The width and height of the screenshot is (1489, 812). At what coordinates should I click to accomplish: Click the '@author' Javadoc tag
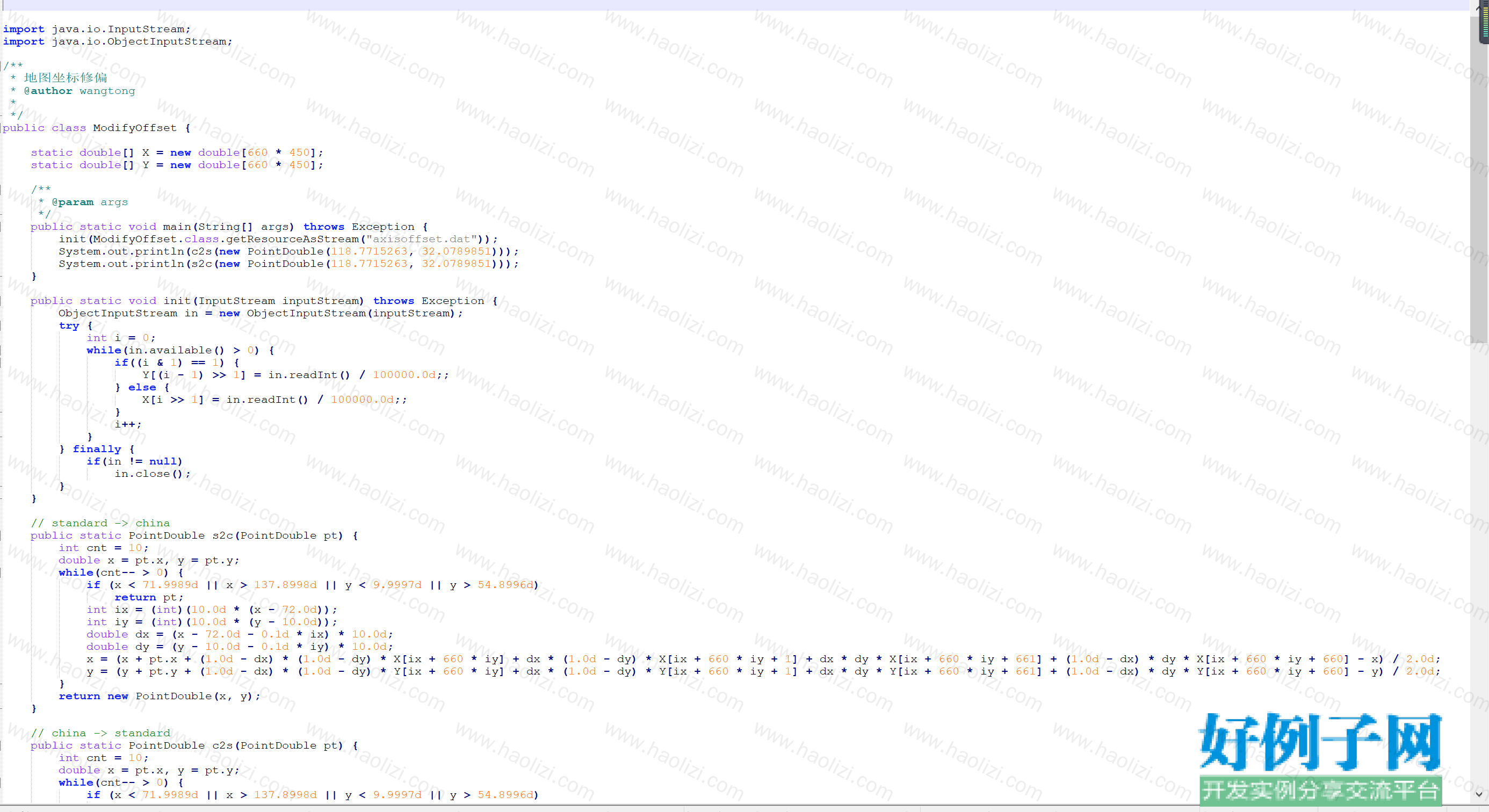tap(48, 91)
